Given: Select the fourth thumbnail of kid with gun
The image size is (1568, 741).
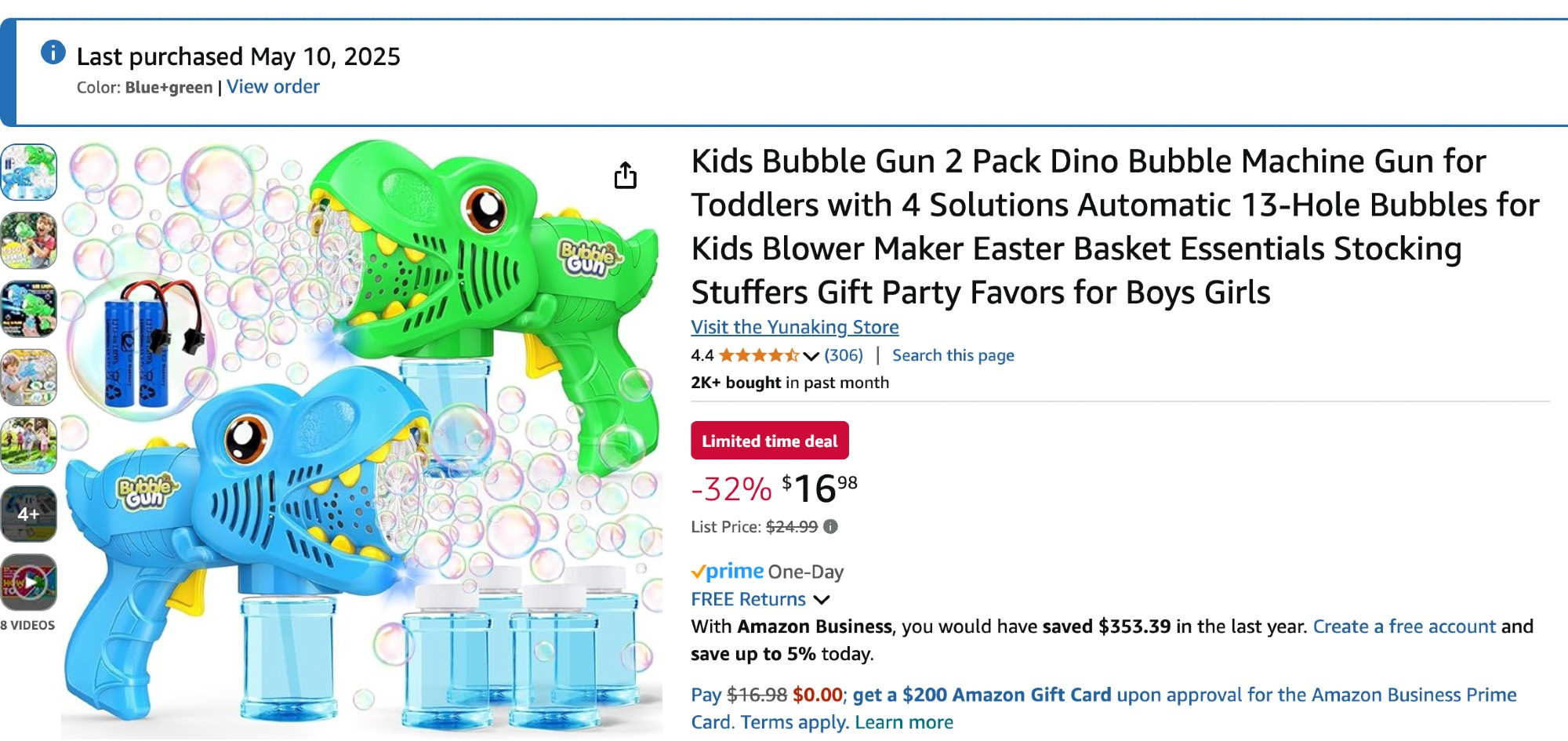Looking at the screenshot, I should (x=29, y=377).
